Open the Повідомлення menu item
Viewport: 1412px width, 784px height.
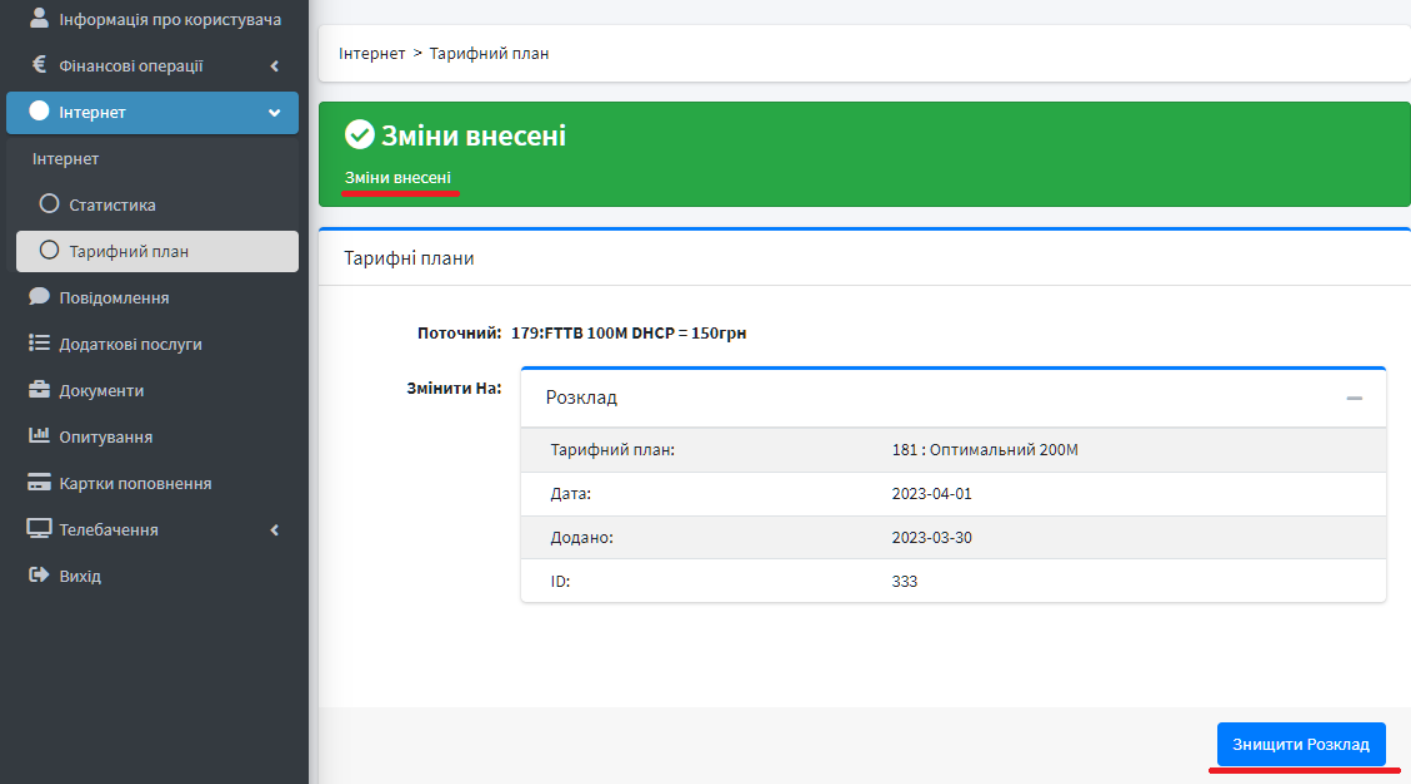tap(113, 298)
